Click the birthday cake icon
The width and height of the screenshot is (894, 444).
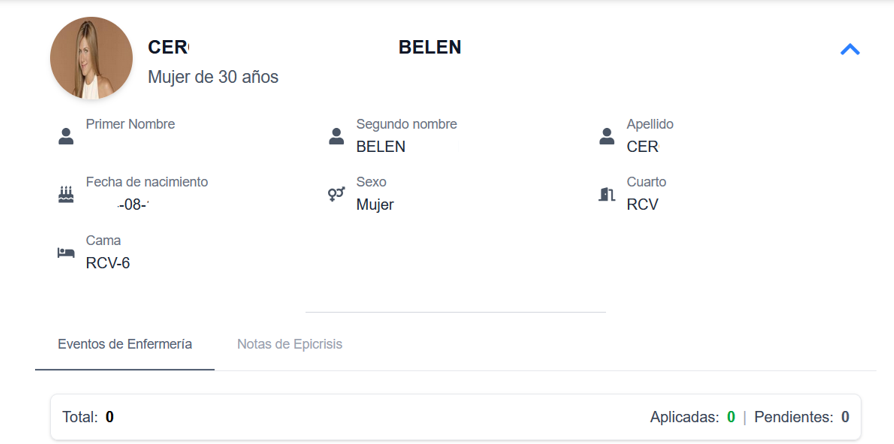(66, 194)
